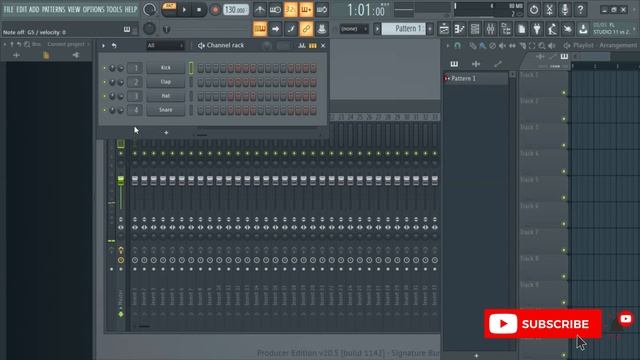
Task: Open the plugin picker plug icon
Action: tap(537, 29)
